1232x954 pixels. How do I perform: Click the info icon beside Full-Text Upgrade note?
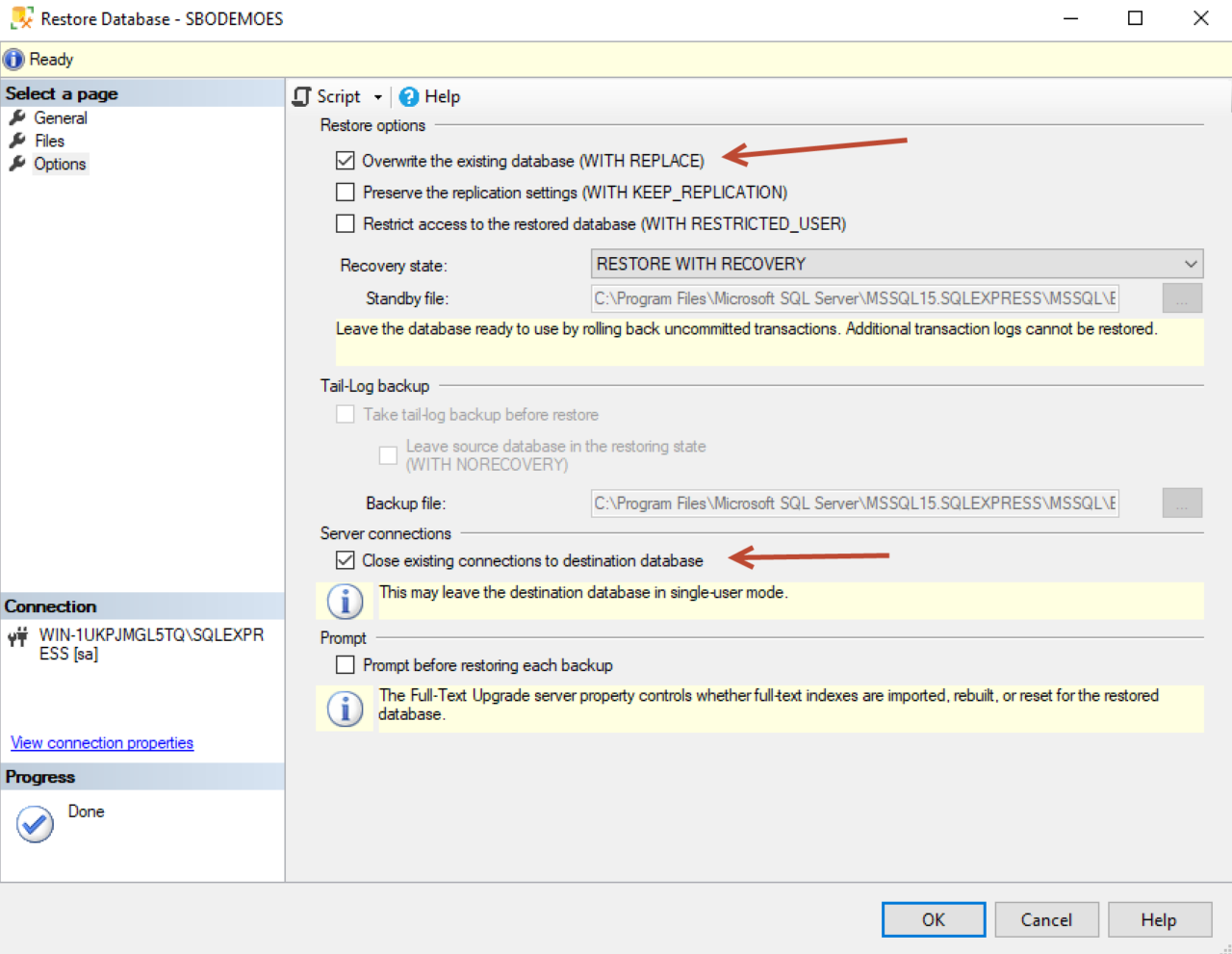344,708
